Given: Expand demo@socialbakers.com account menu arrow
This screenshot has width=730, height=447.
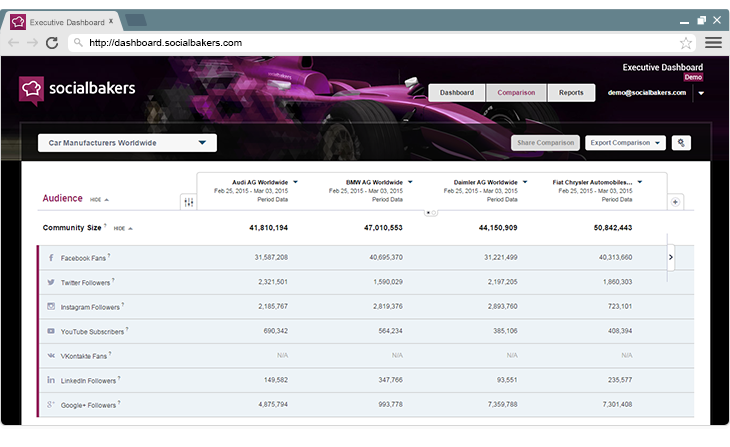Looking at the screenshot, I should 701,93.
